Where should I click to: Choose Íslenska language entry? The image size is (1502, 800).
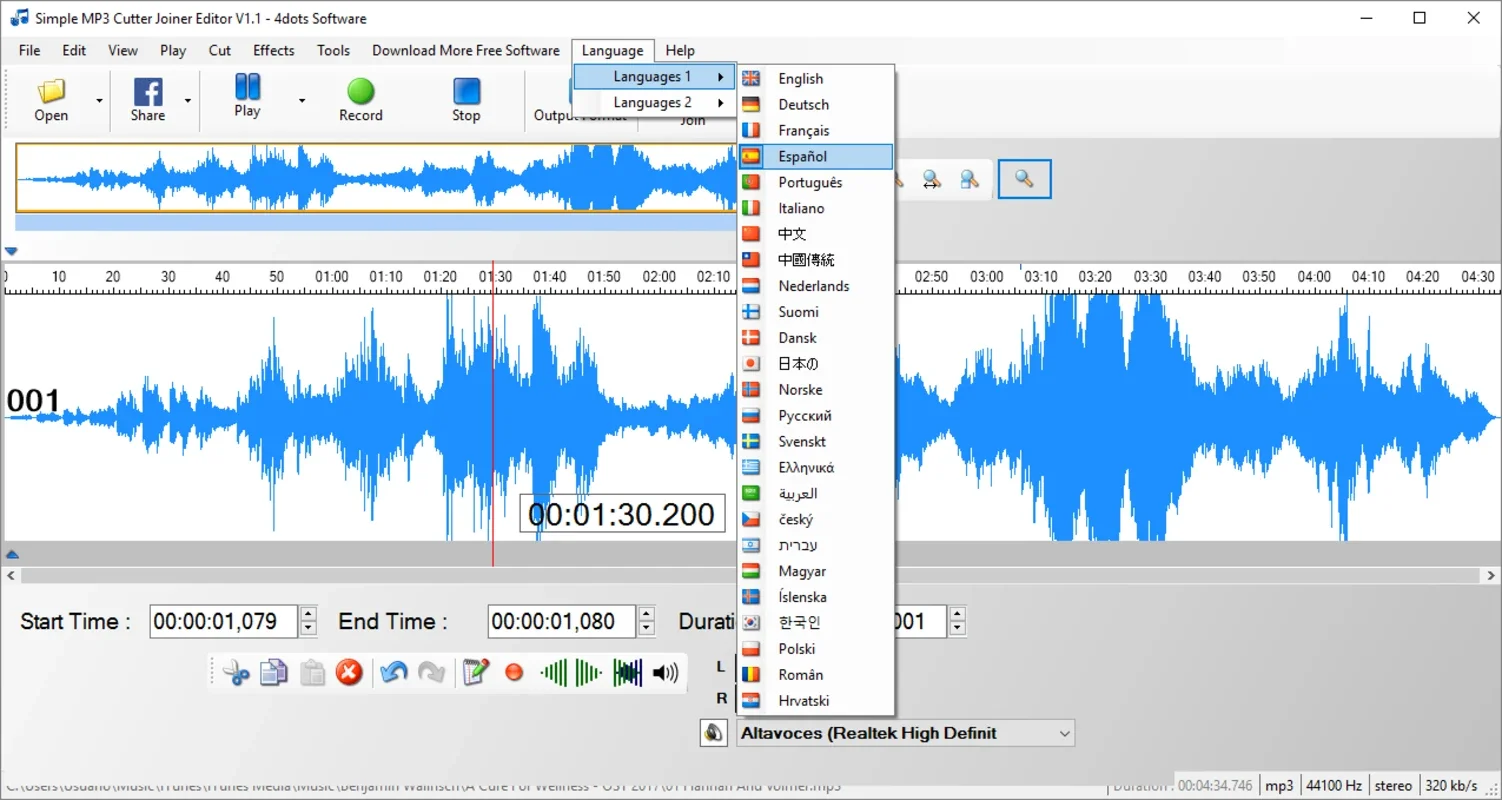tap(816, 598)
